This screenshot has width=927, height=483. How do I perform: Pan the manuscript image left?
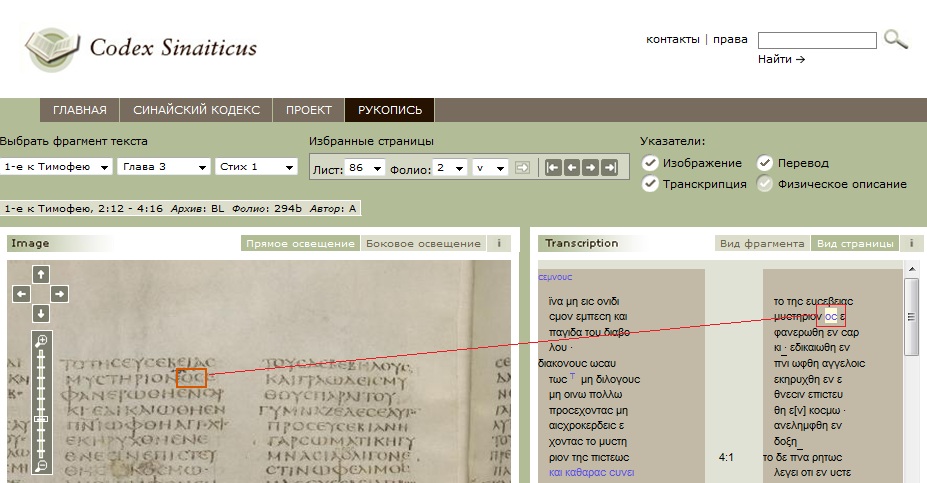(x=21, y=293)
